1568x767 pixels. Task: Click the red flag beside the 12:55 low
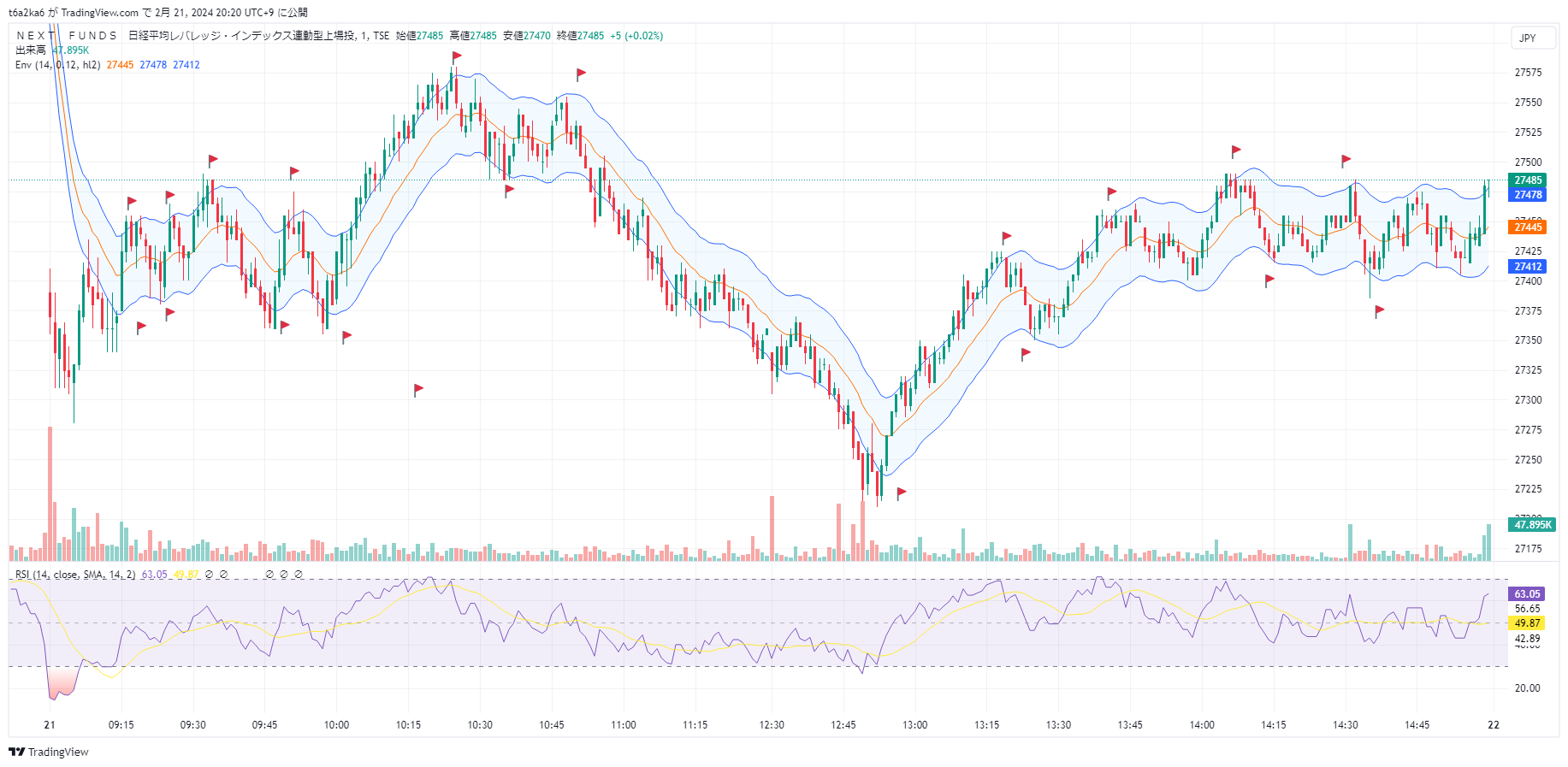pos(901,493)
